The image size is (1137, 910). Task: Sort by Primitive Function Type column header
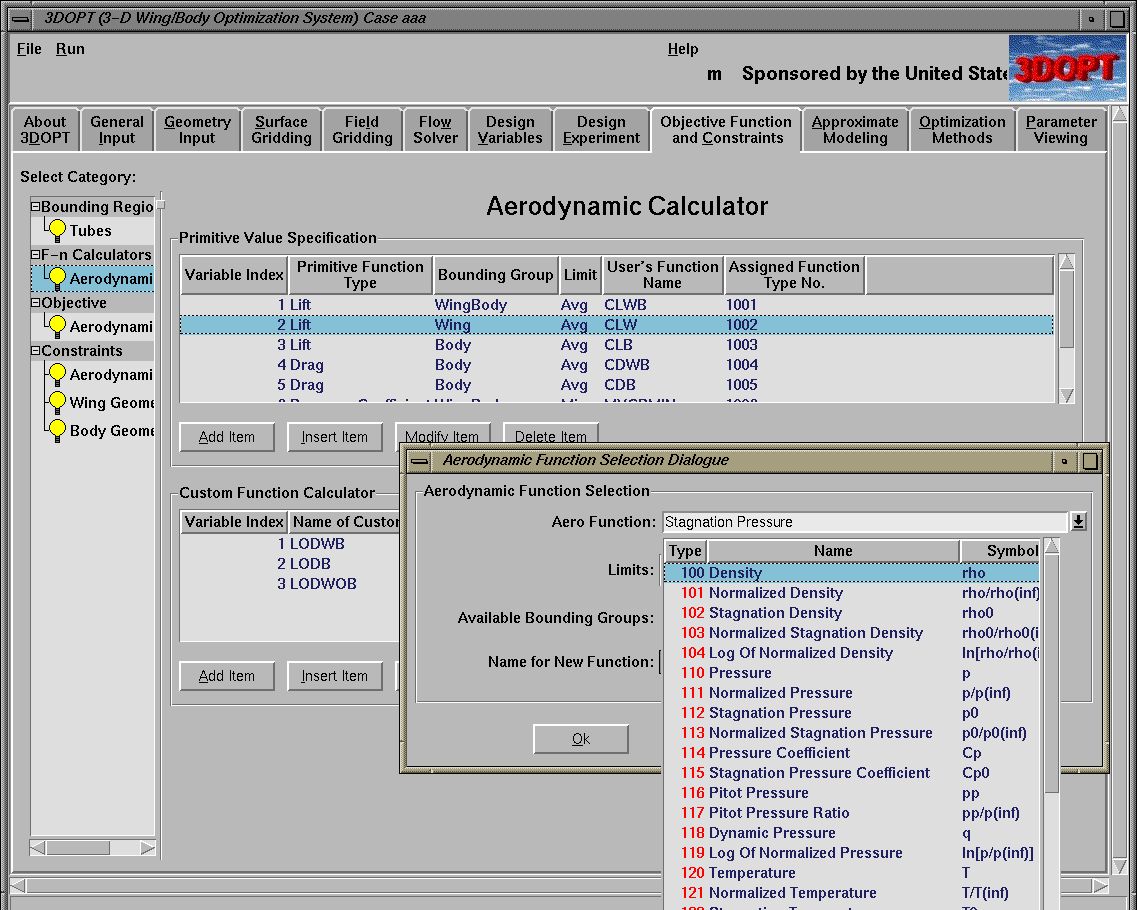point(360,275)
